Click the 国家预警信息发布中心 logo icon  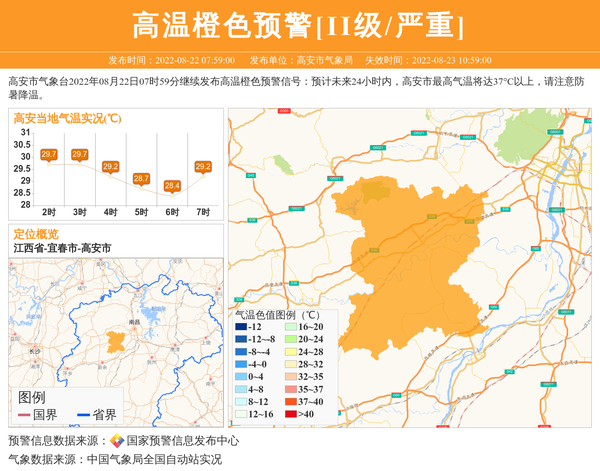(x=117, y=441)
